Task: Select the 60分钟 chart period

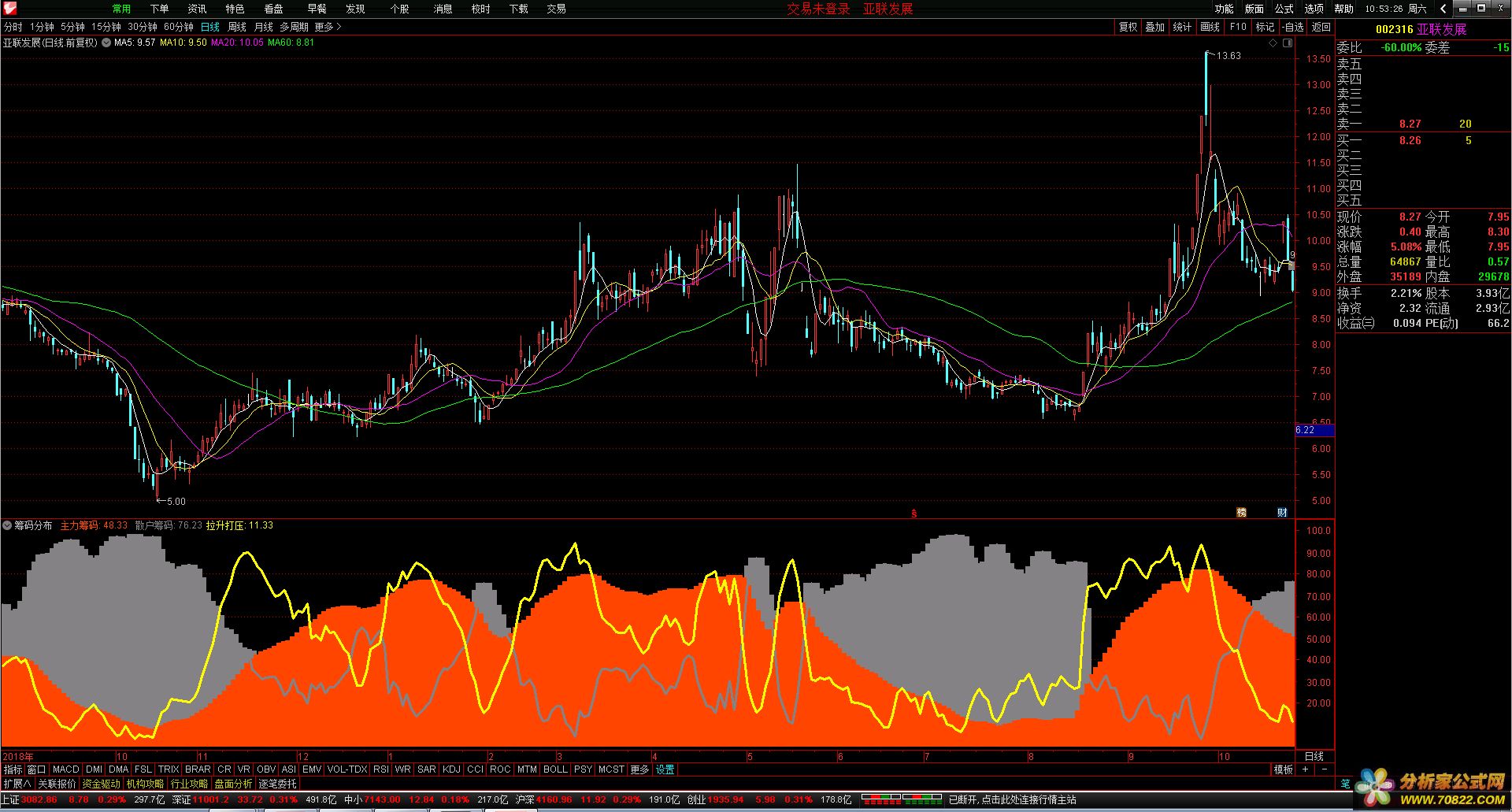Action: pos(178,27)
